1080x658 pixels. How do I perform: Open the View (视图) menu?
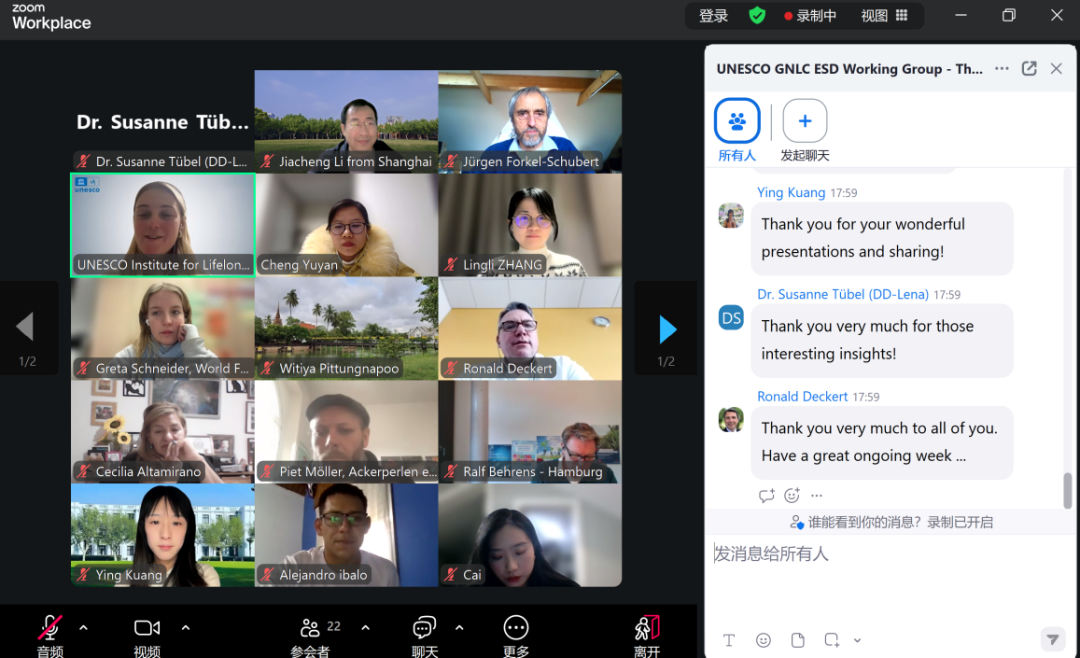(x=884, y=16)
